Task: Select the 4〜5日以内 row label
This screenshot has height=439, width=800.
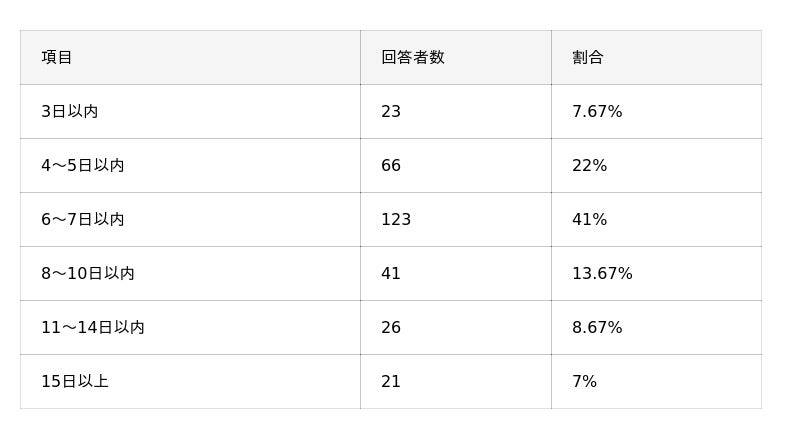Action: pyautogui.click(x=82, y=166)
